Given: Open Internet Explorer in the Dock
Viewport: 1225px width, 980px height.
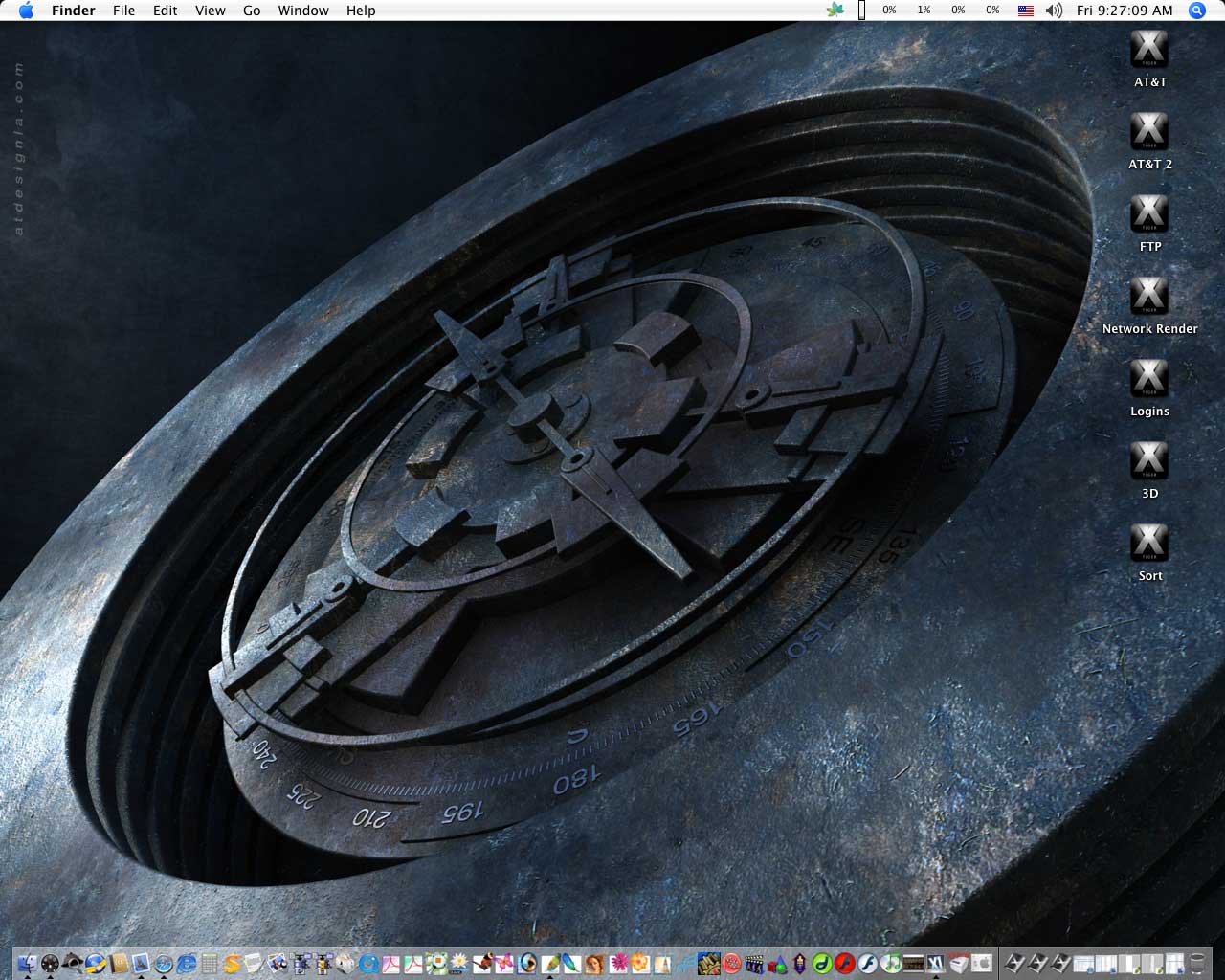Looking at the screenshot, I should [187, 963].
